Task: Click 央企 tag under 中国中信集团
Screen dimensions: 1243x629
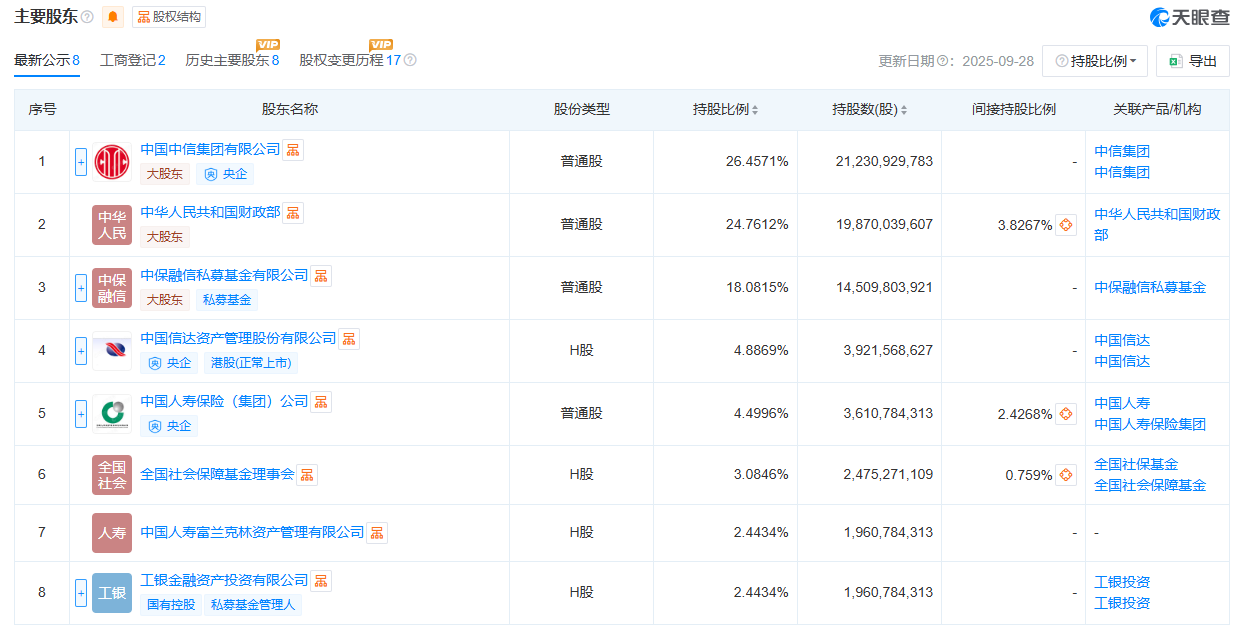Action: pyautogui.click(x=225, y=174)
